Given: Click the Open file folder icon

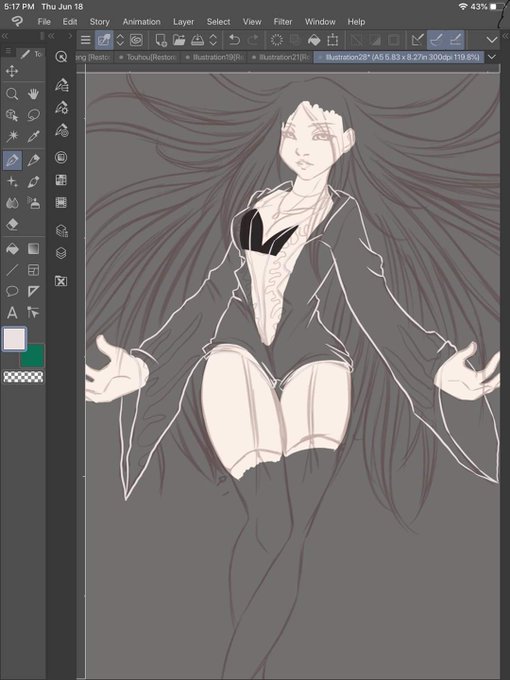Looking at the screenshot, I should click(179, 40).
